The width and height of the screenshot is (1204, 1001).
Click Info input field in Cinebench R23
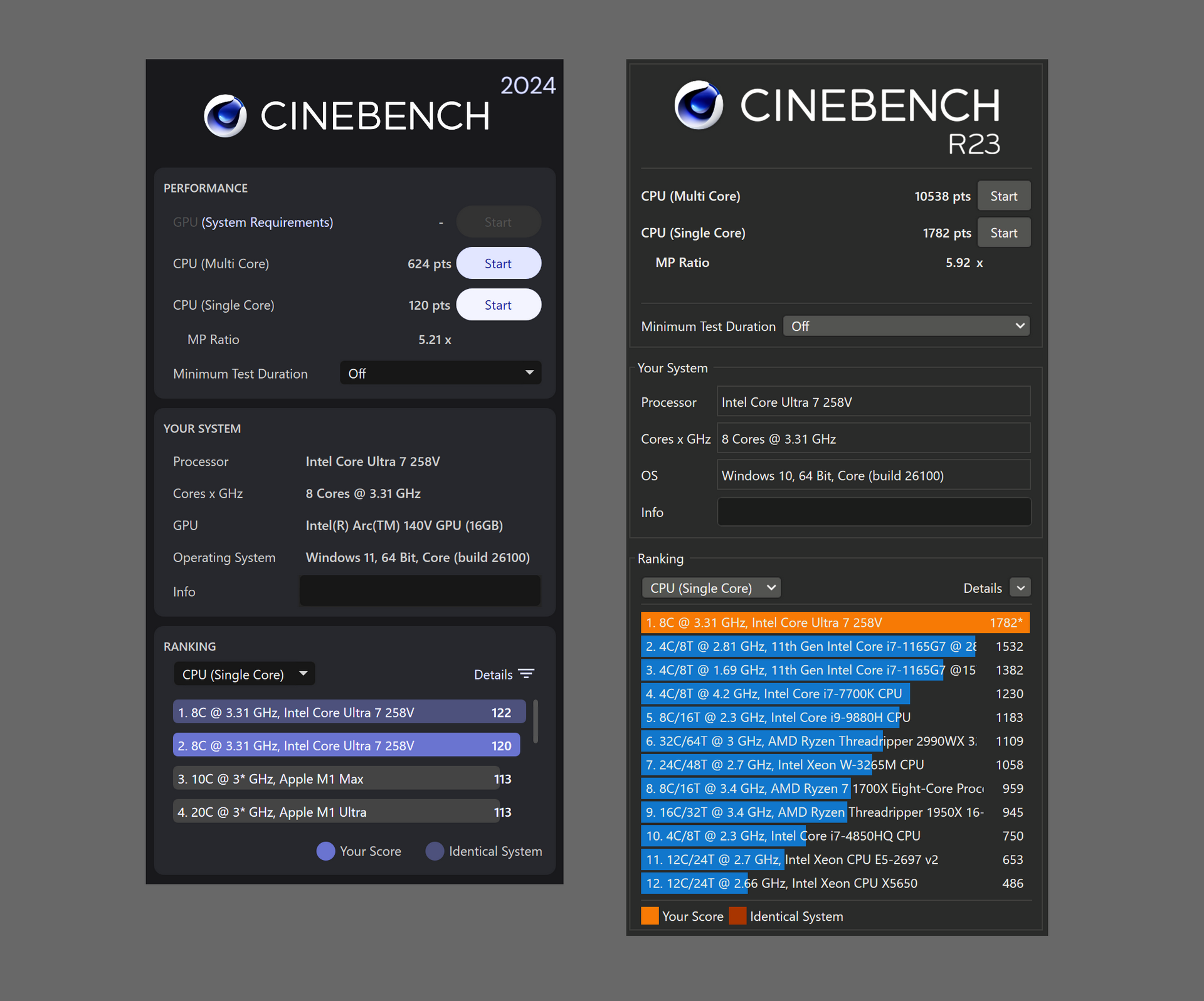[874, 511]
